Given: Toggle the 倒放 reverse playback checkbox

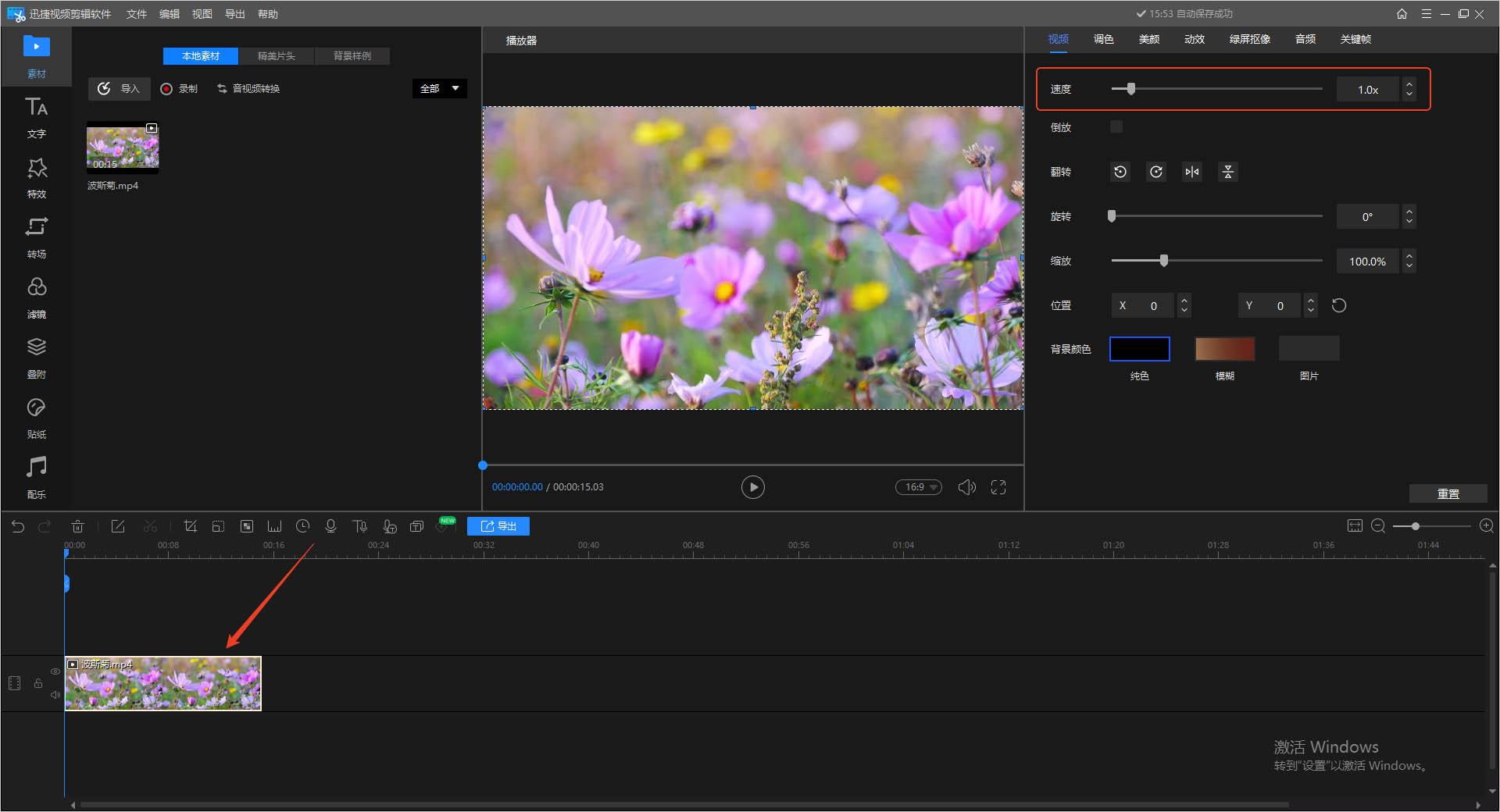Looking at the screenshot, I should [1116, 126].
